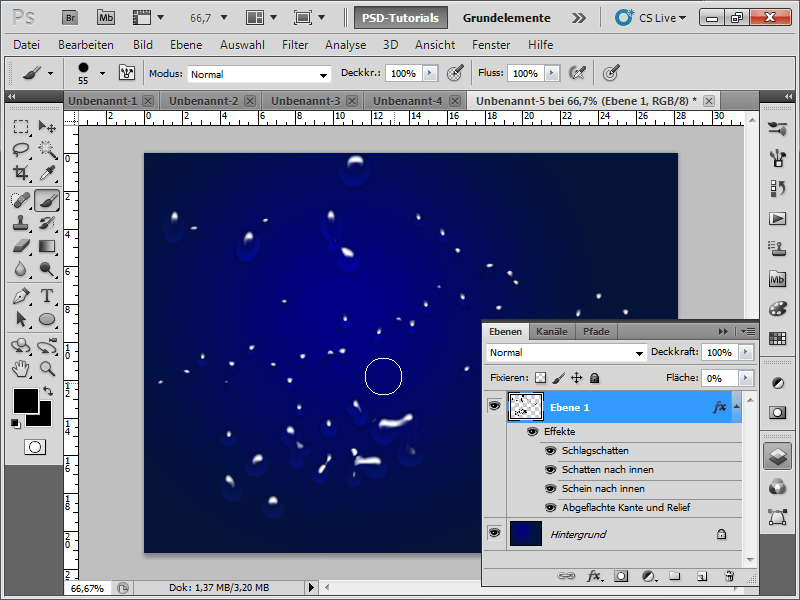Open CS Live services
The image size is (800, 600).
point(650,18)
